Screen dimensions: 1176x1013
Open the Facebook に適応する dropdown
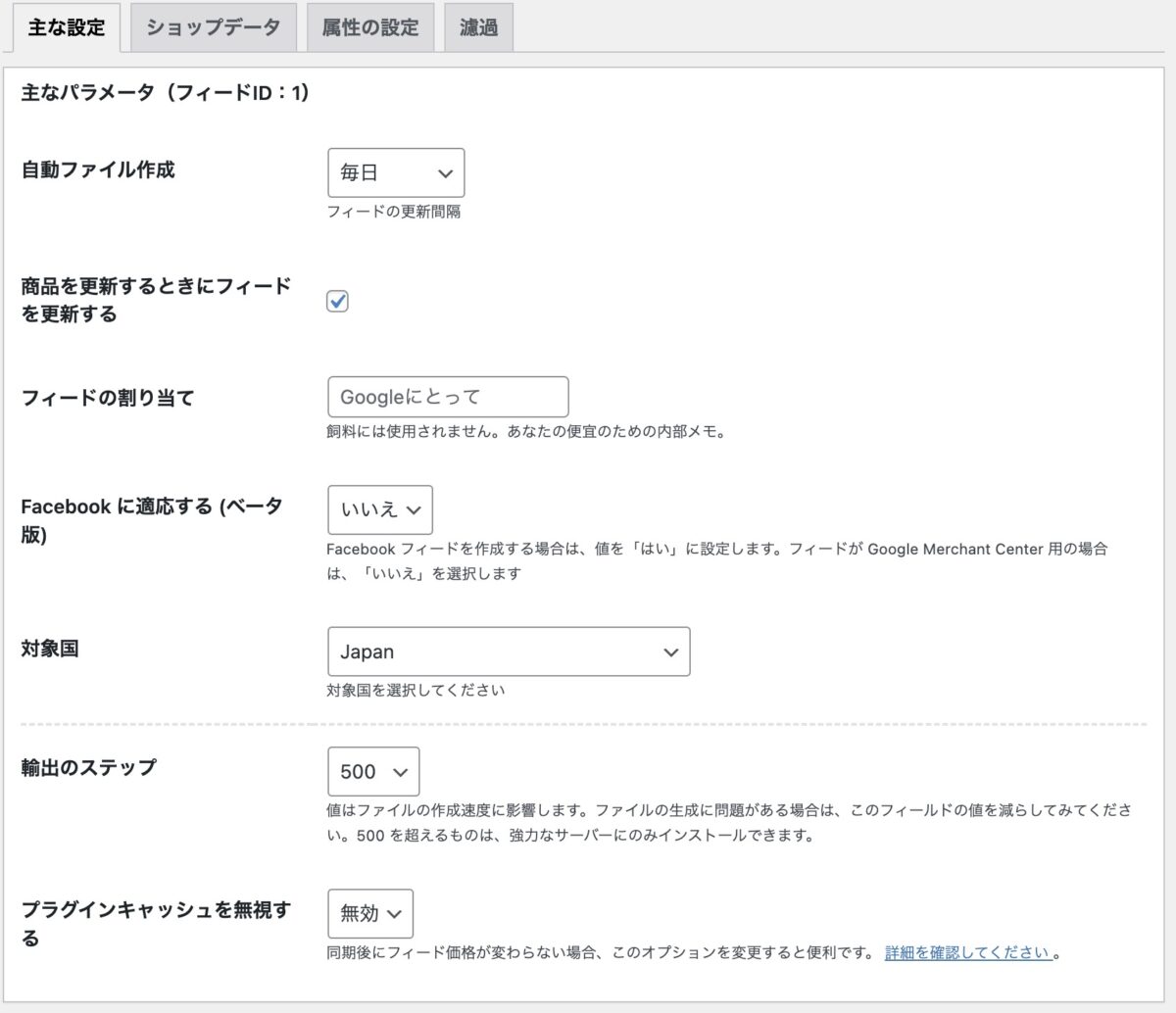pyautogui.click(x=379, y=509)
